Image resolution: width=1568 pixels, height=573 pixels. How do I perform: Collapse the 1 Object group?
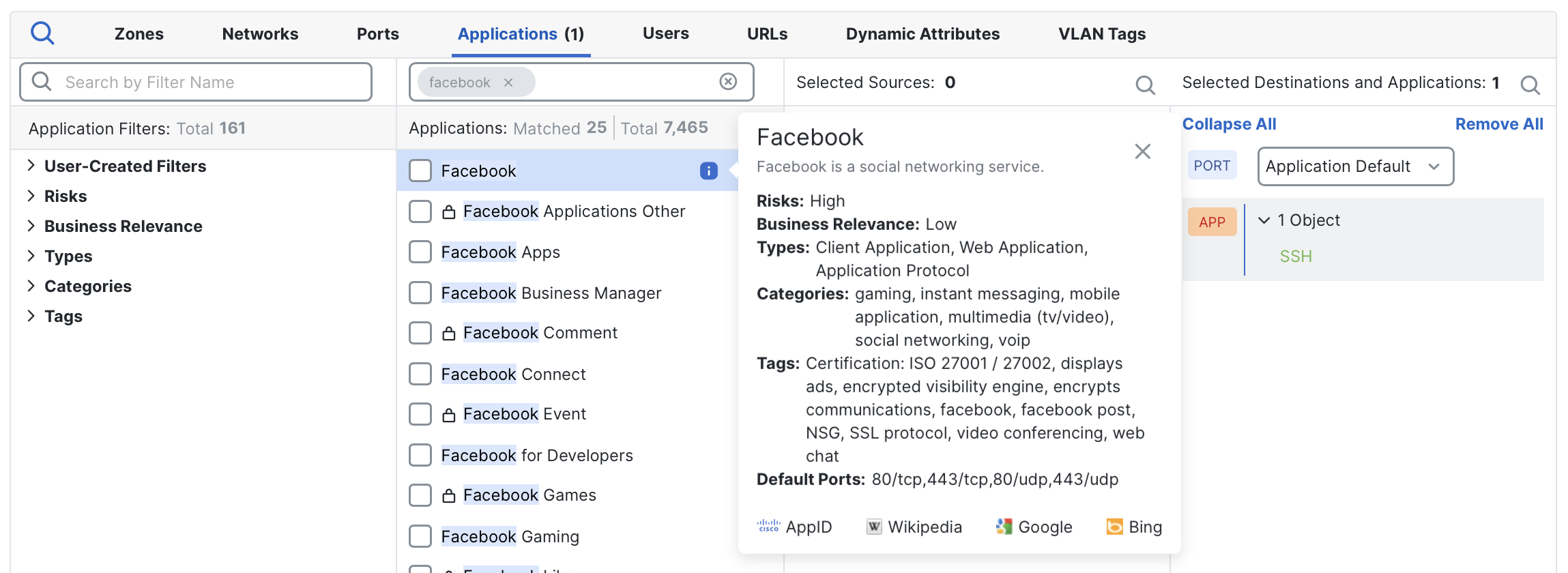tap(1264, 220)
